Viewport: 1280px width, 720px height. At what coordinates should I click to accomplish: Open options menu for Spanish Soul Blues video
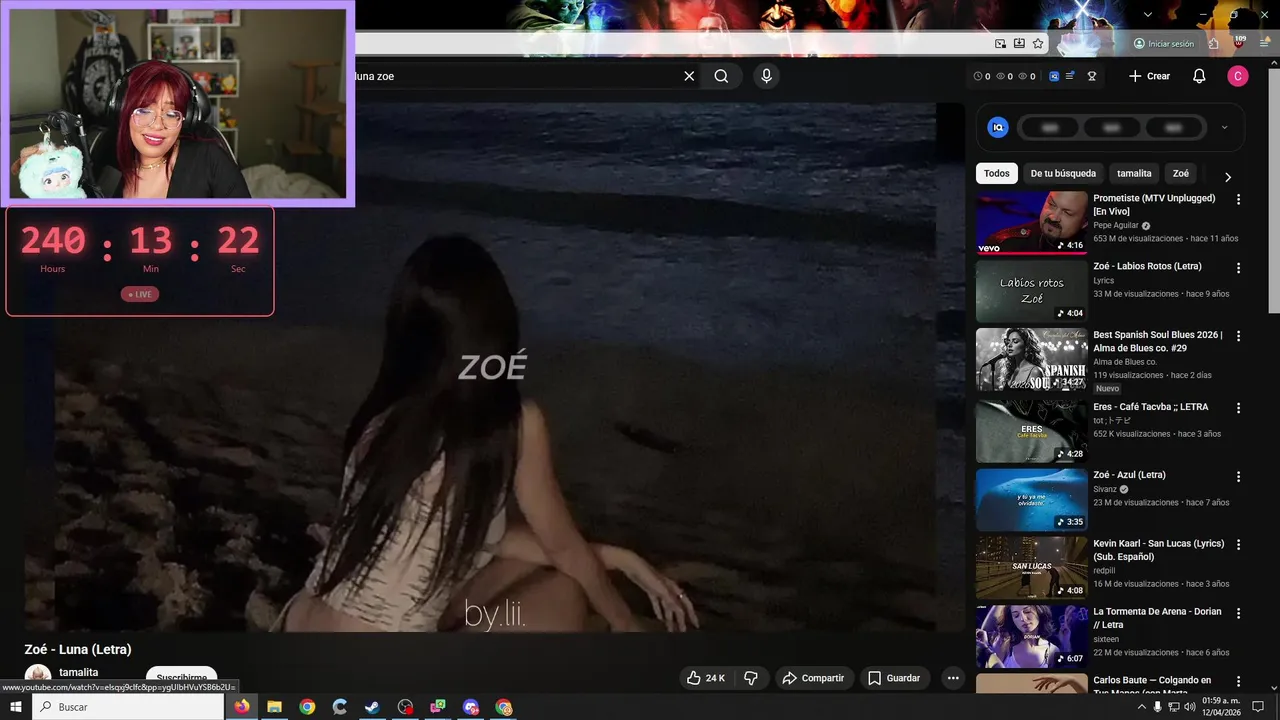pyautogui.click(x=1238, y=336)
